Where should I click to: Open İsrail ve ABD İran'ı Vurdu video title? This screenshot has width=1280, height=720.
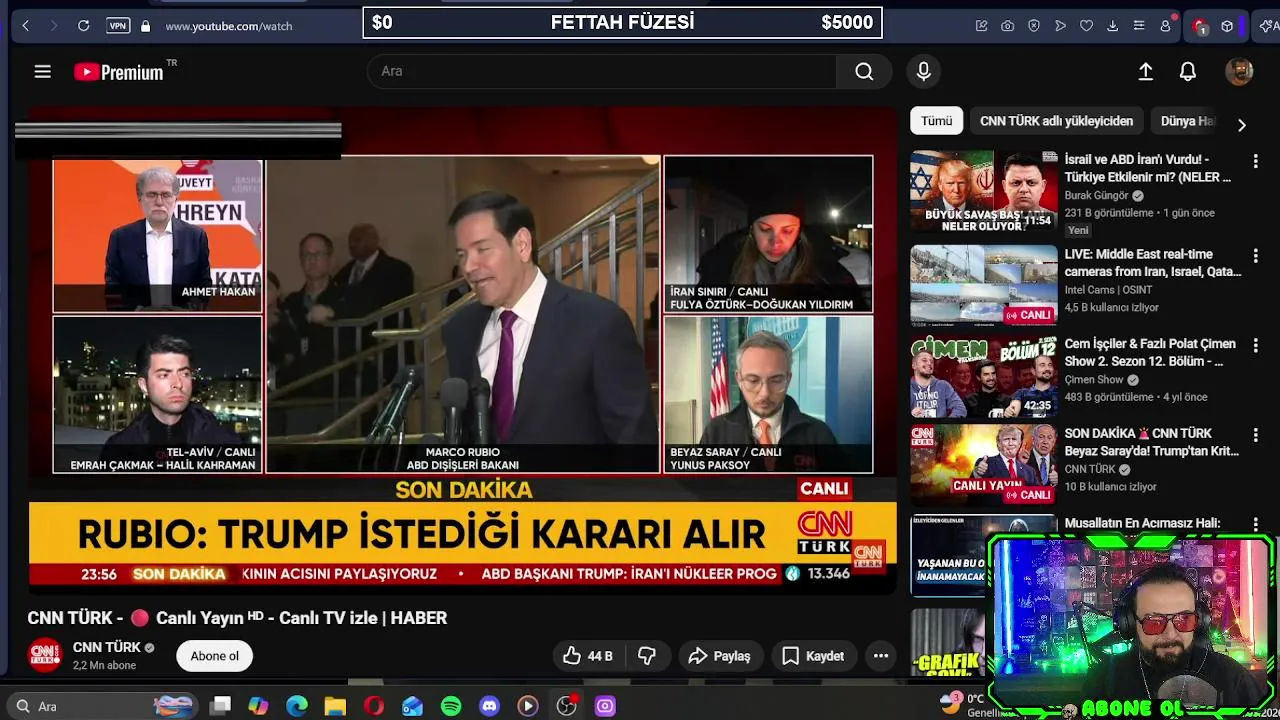(1148, 168)
